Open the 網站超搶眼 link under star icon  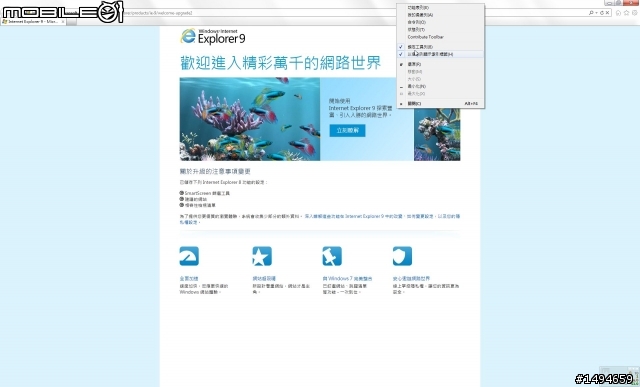point(264,278)
